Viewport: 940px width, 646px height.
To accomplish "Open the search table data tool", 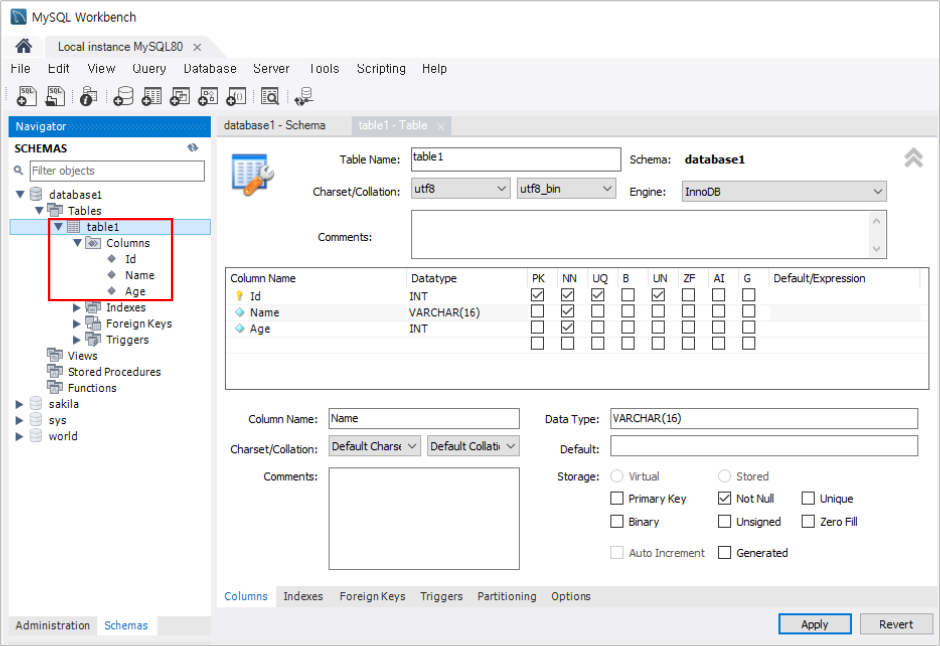I will [x=270, y=95].
